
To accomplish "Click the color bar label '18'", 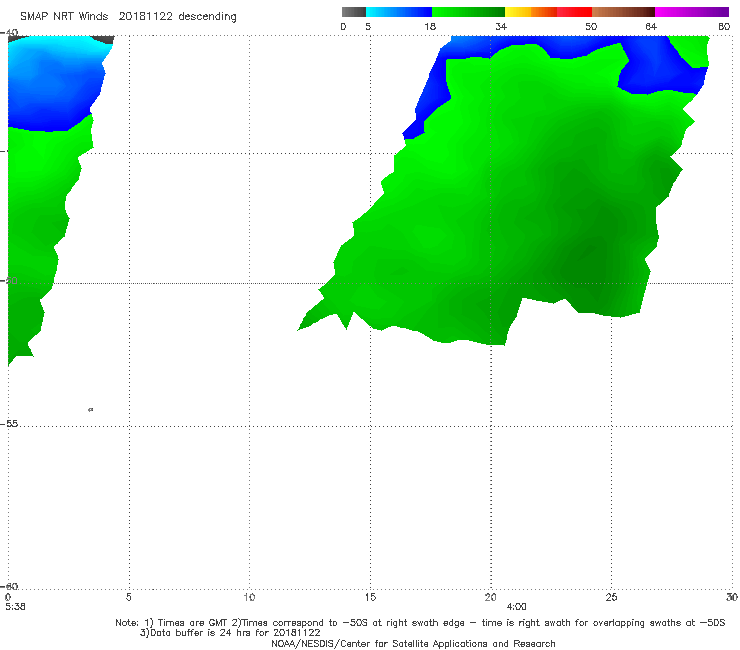I will point(430,26).
